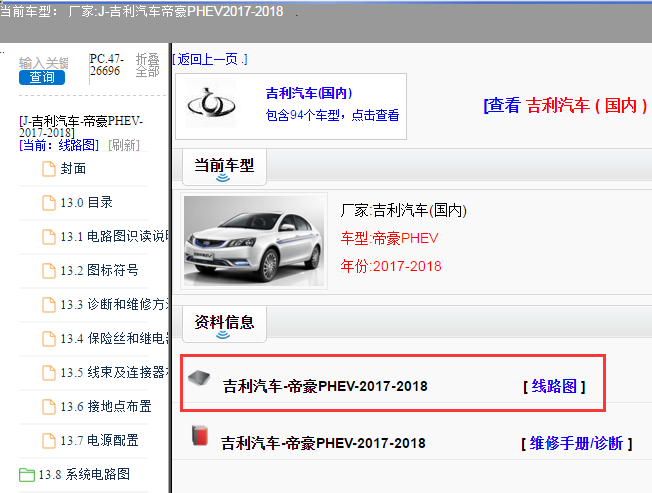The height and width of the screenshot is (493, 652).
Task: Open 13.6 接地点布置 item
Action: tap(106, 406)
